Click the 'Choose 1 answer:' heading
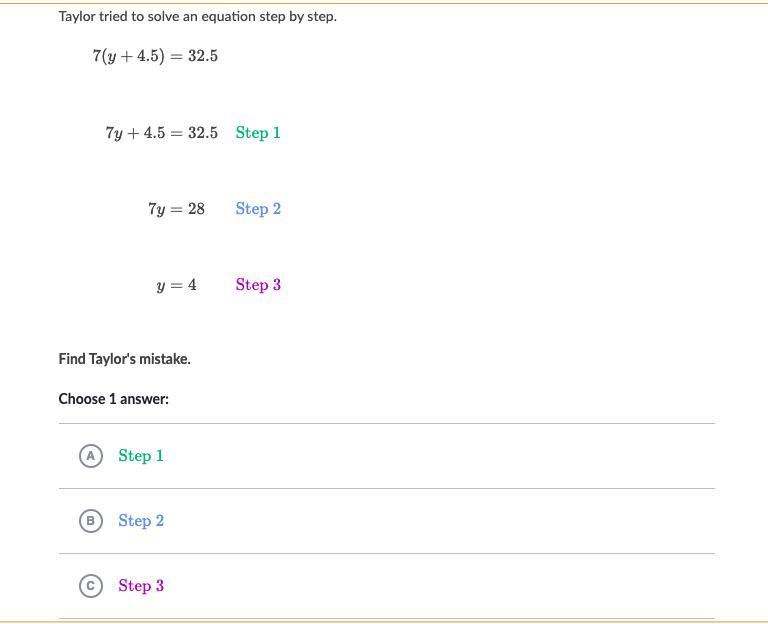 click(x=114, y=399)
